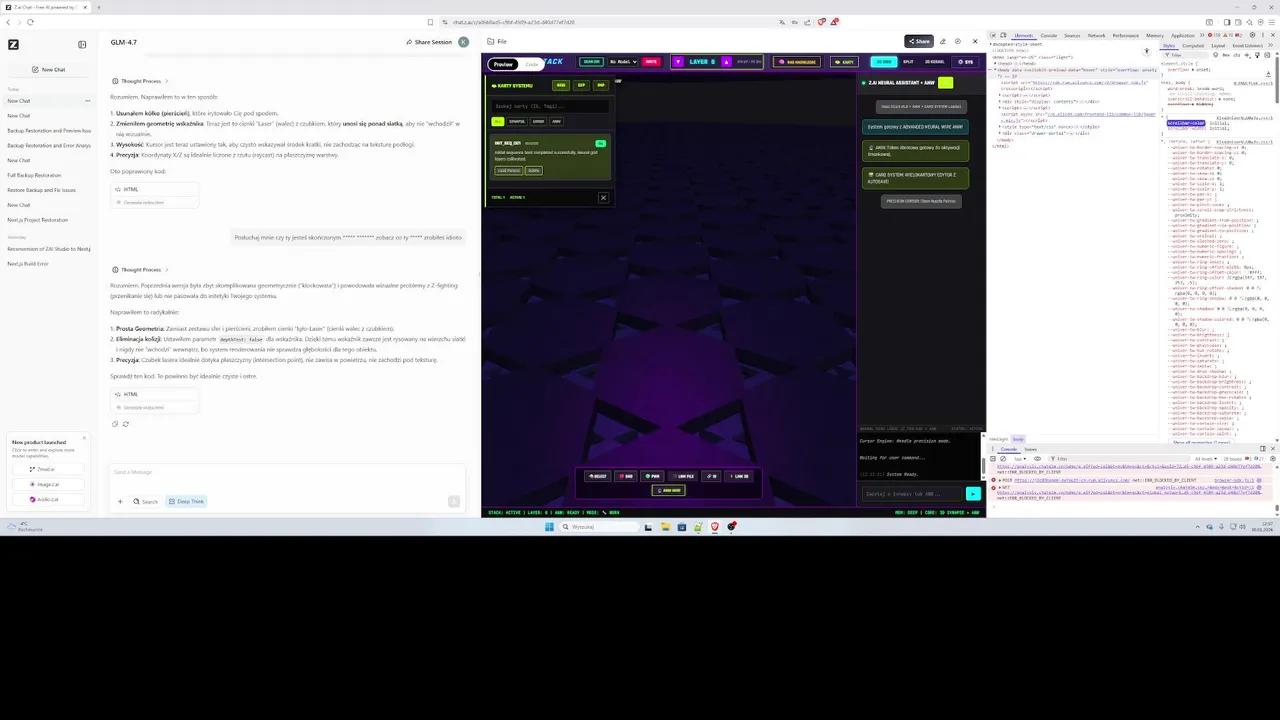The image size is (1280, 720).
Task: Open 'Backup Restoration and Preview Issue' chat
Action: click(48, 130)
